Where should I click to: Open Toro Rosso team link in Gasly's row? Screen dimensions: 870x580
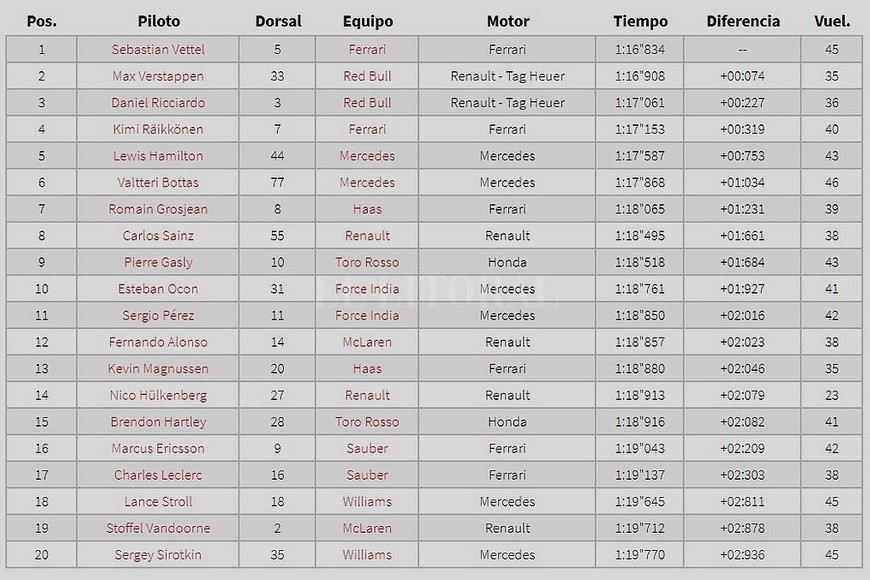(x=367, y=262)
